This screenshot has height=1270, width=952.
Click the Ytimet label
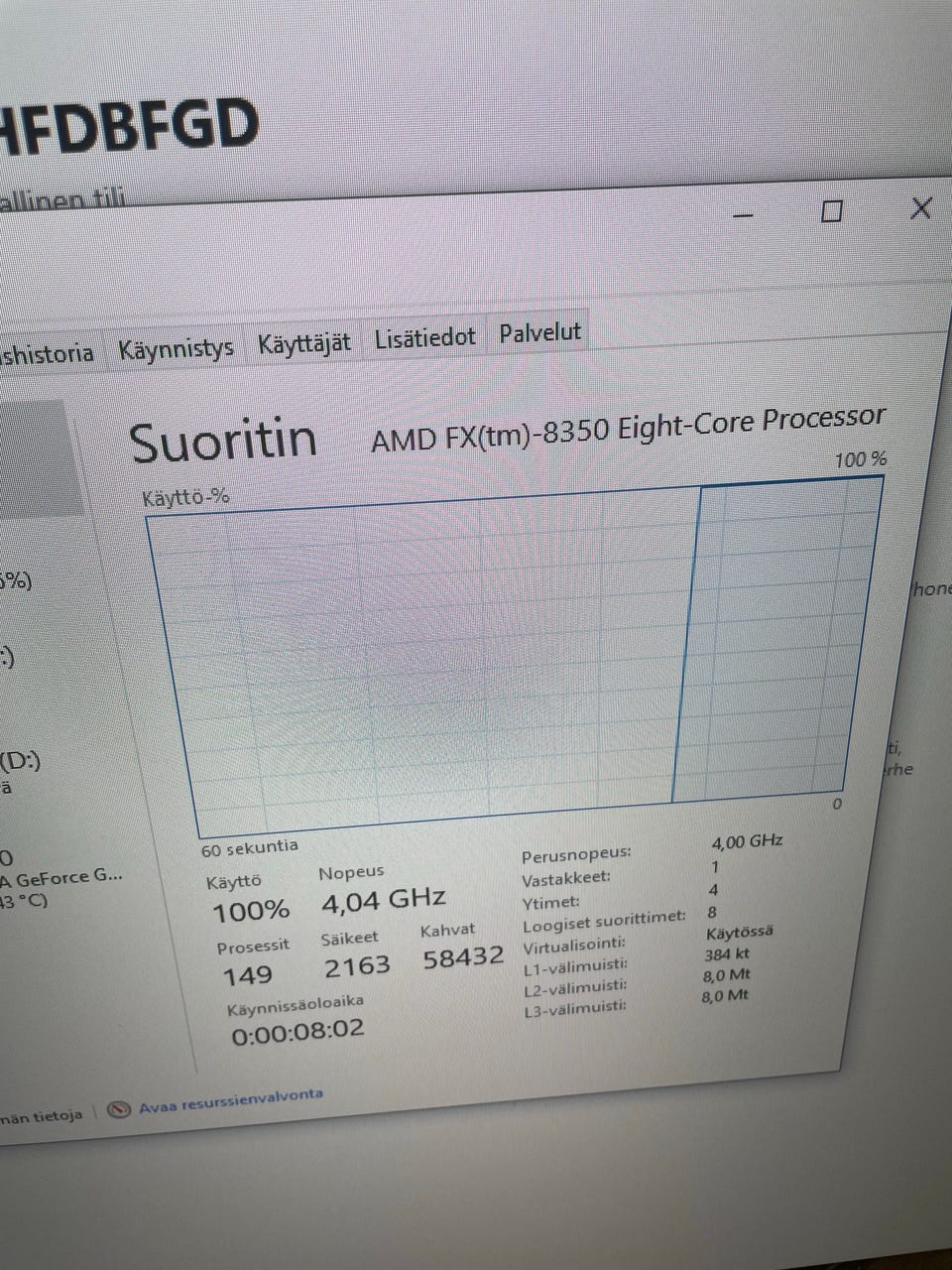[551, 903]
